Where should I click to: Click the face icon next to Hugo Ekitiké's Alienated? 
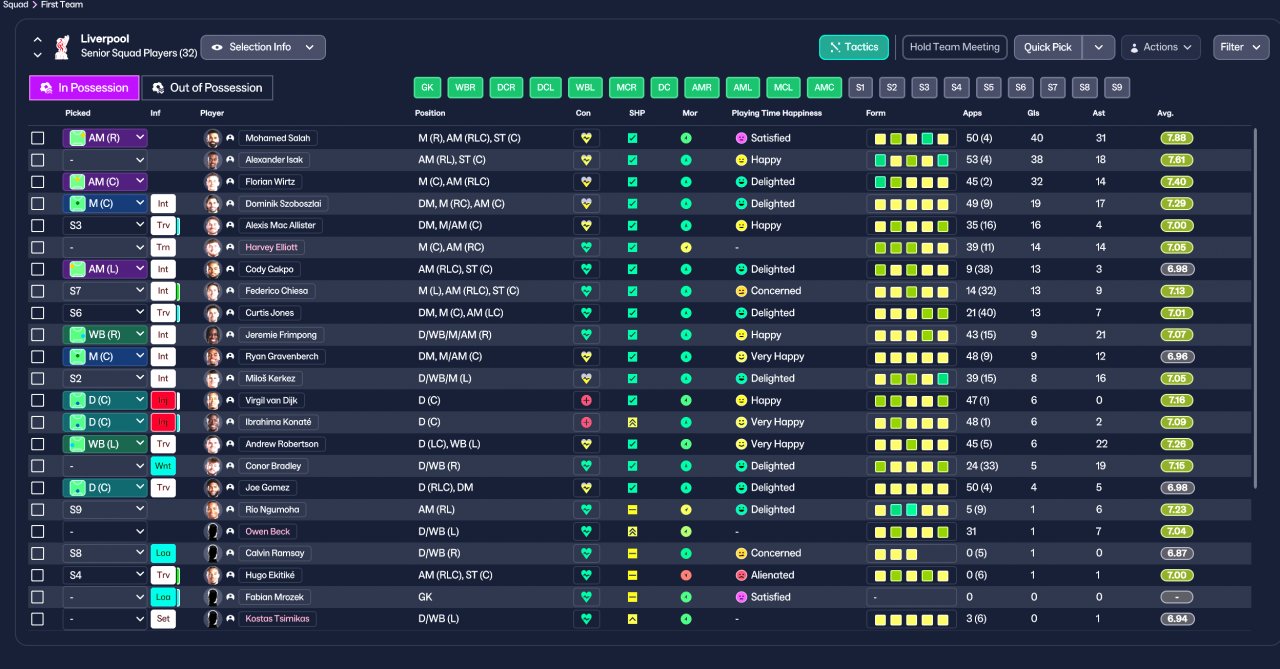click(741, 575)
